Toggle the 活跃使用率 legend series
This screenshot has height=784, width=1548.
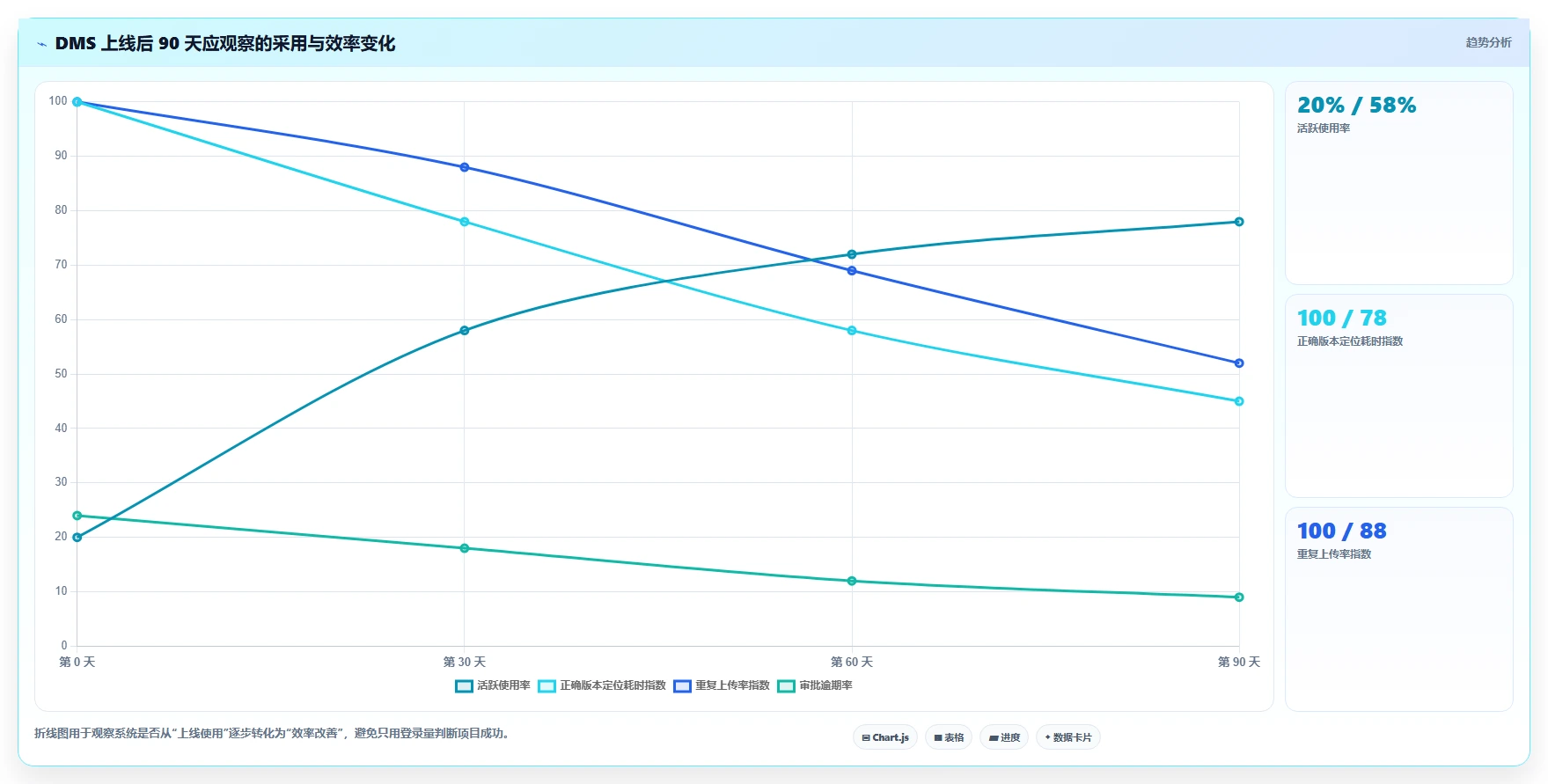pos(493,685)
